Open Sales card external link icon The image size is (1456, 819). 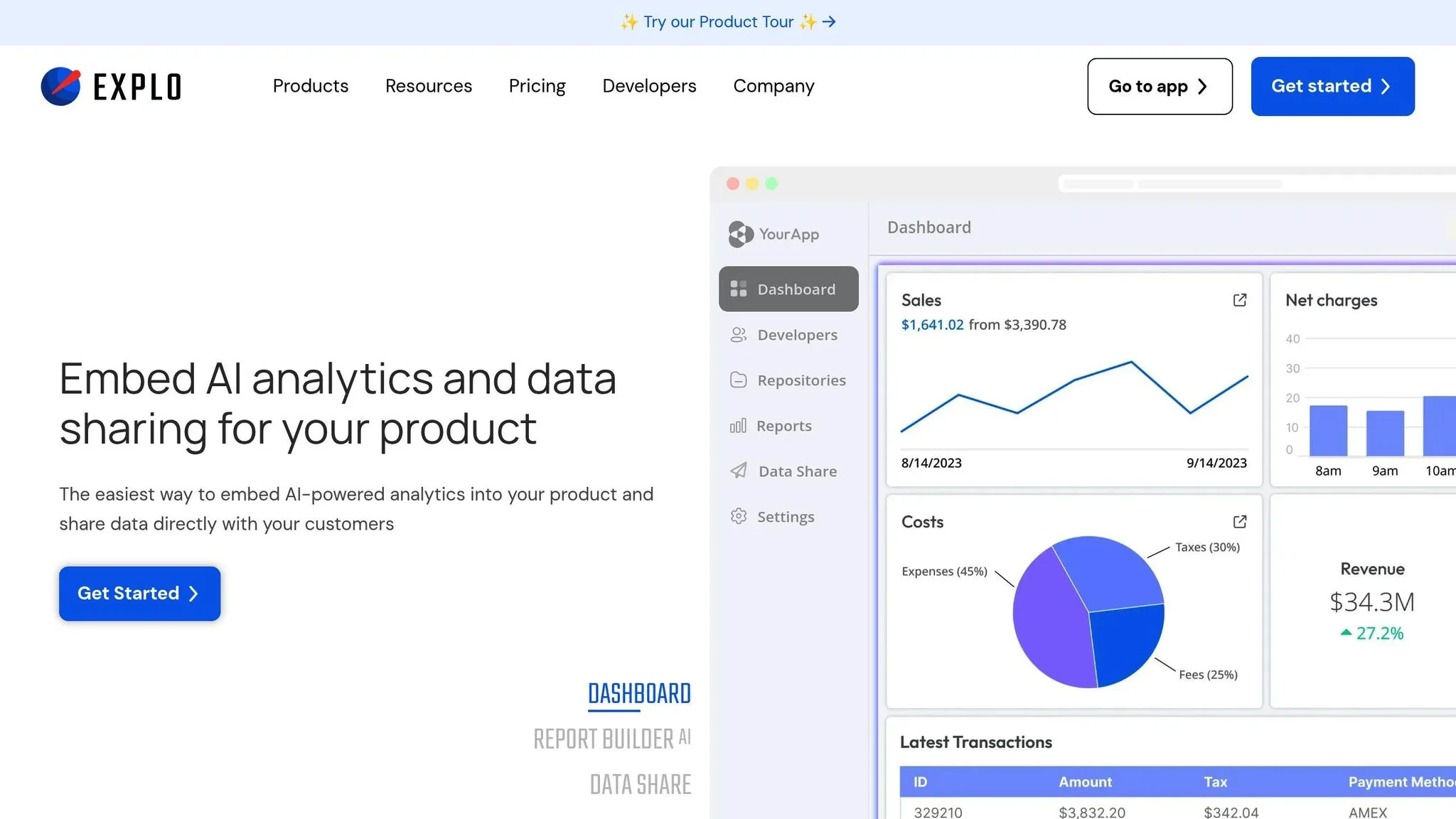pos(1240,300)
